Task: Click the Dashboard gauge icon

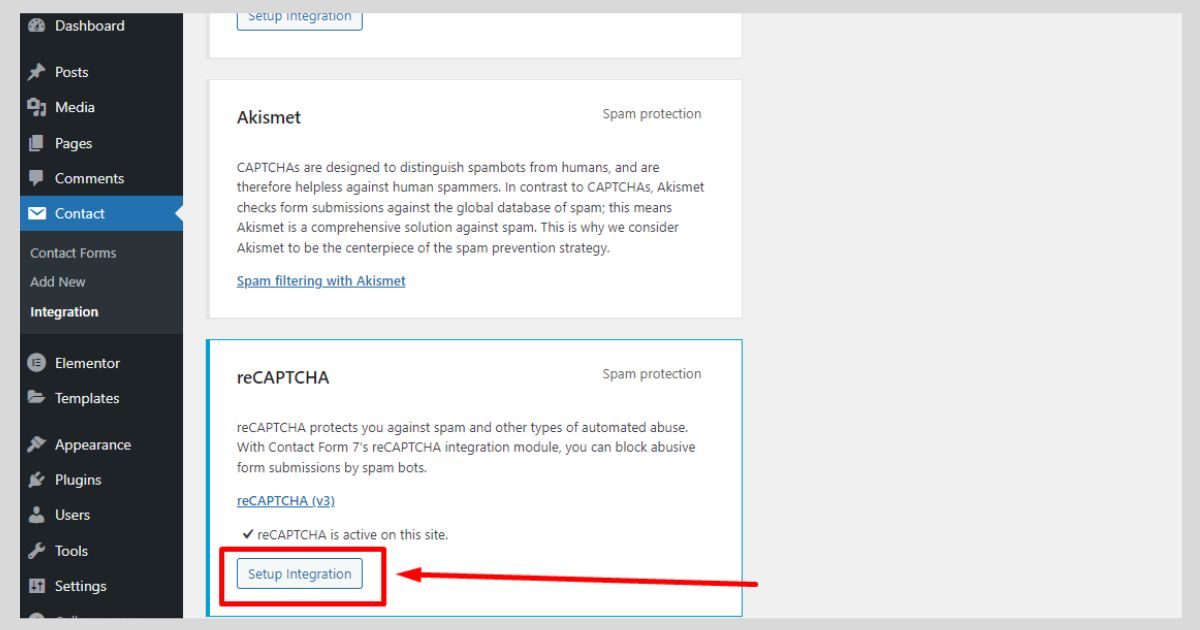Action: pos(37,26)
